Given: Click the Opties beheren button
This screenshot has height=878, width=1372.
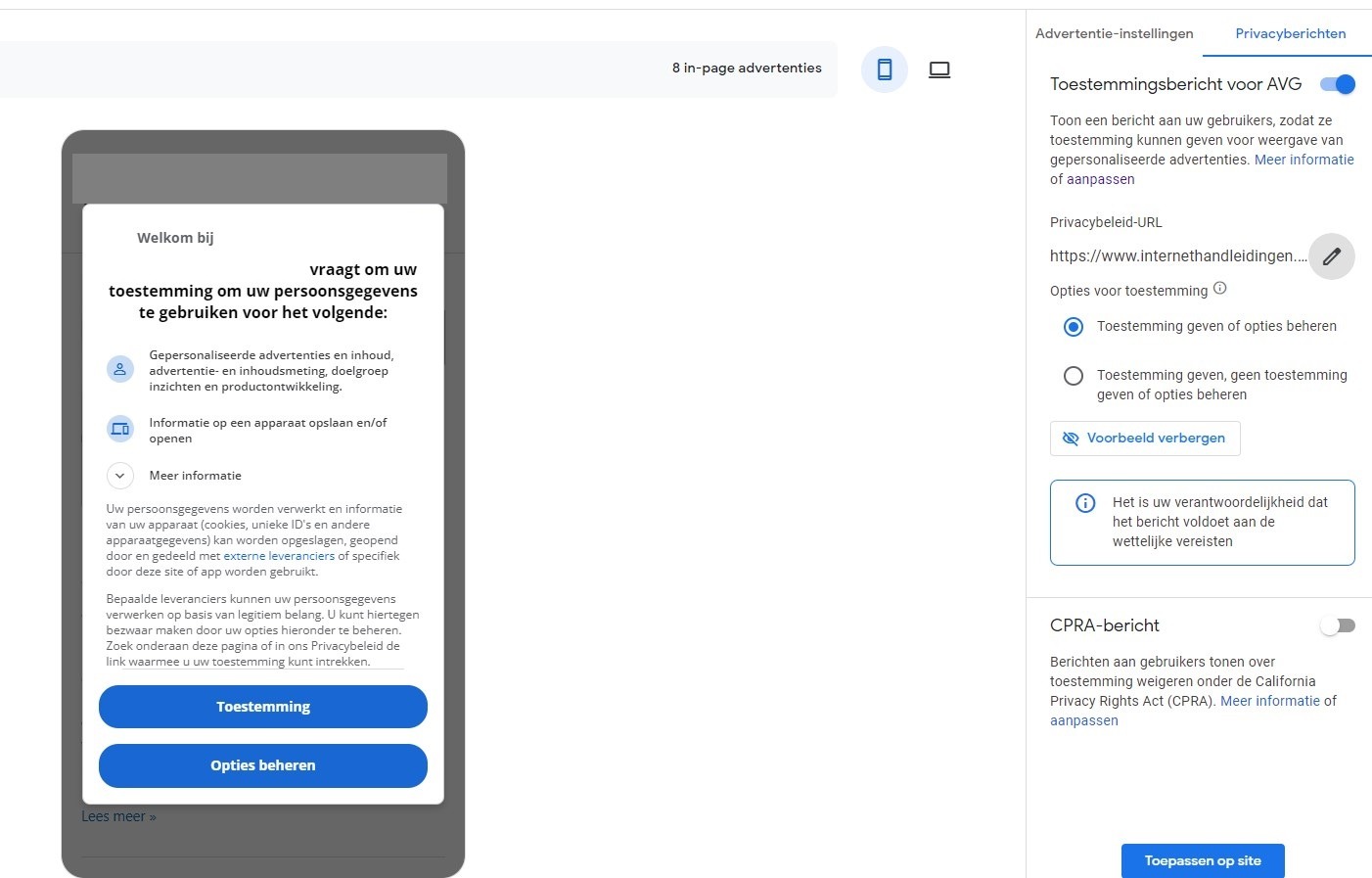Looking at the screenshot, I should [263, 765].
